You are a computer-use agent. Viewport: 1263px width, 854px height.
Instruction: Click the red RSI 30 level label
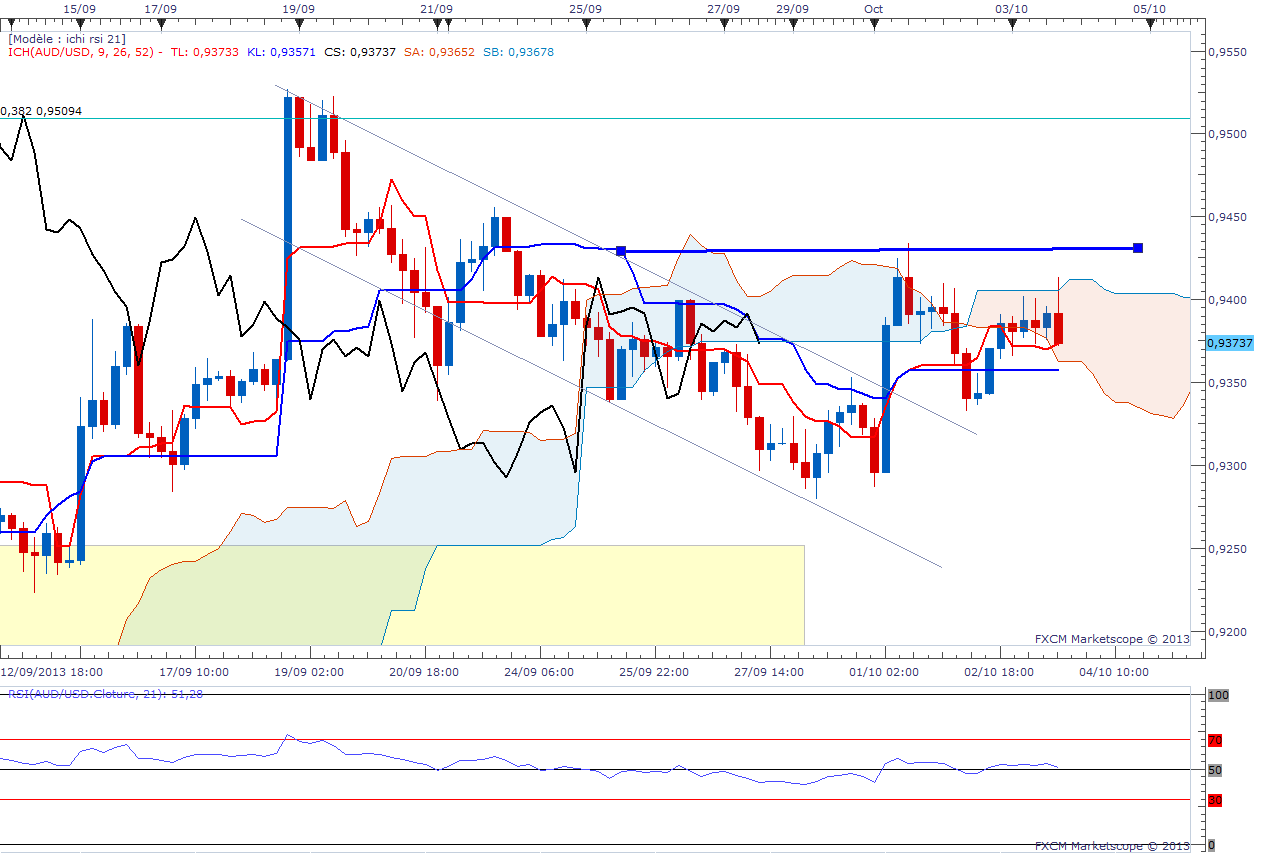pyautogui.click(x=1215, y=800)
